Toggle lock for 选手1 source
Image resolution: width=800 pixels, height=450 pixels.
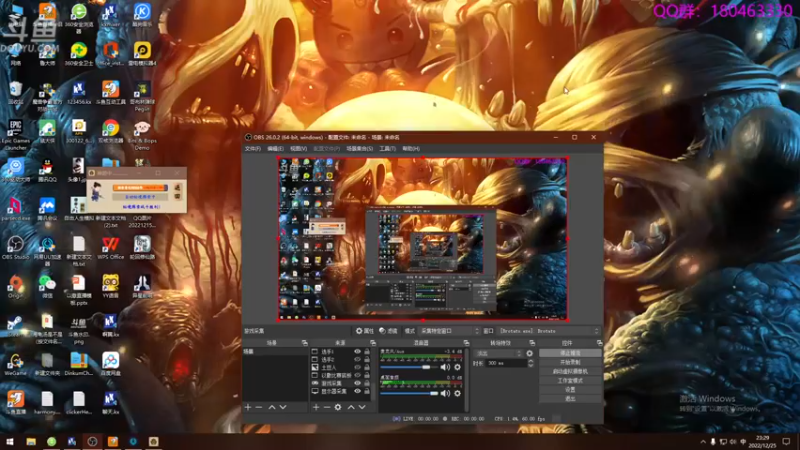(x=367, y=352)
